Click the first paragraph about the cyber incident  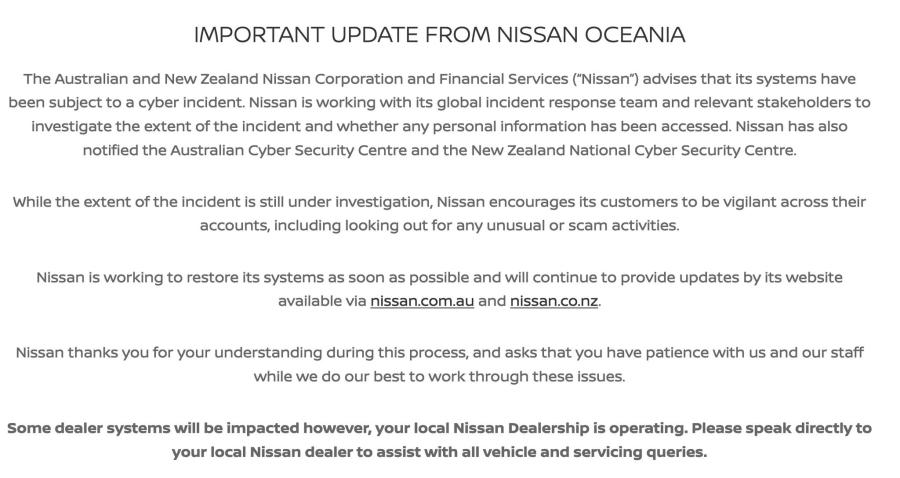(439, 114)
